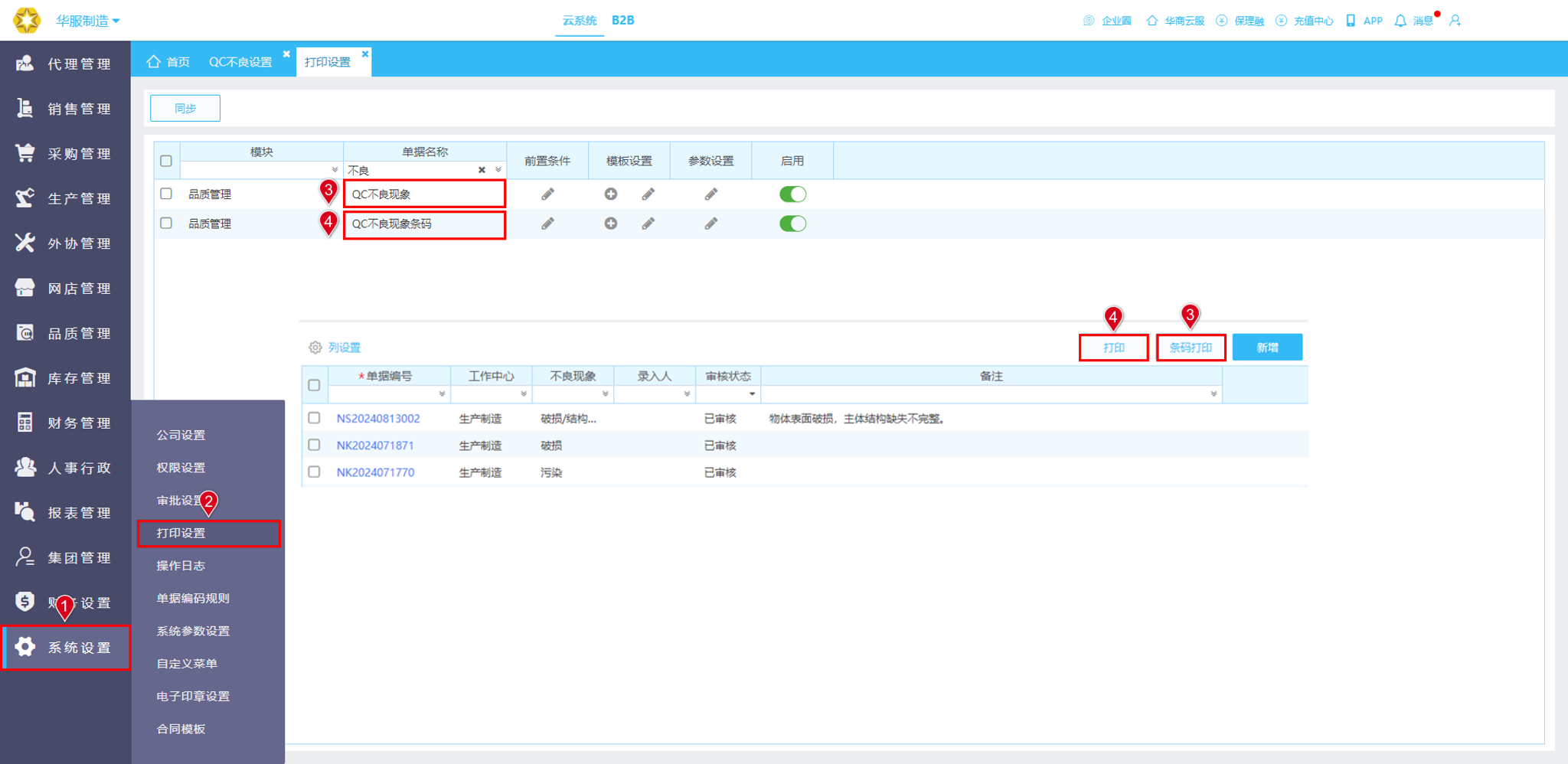Viewport: 1568px width, 764px height.
Task: Check the box for QC不良现象条码 row
Action: pyautogui.click(x=166, y=223)
